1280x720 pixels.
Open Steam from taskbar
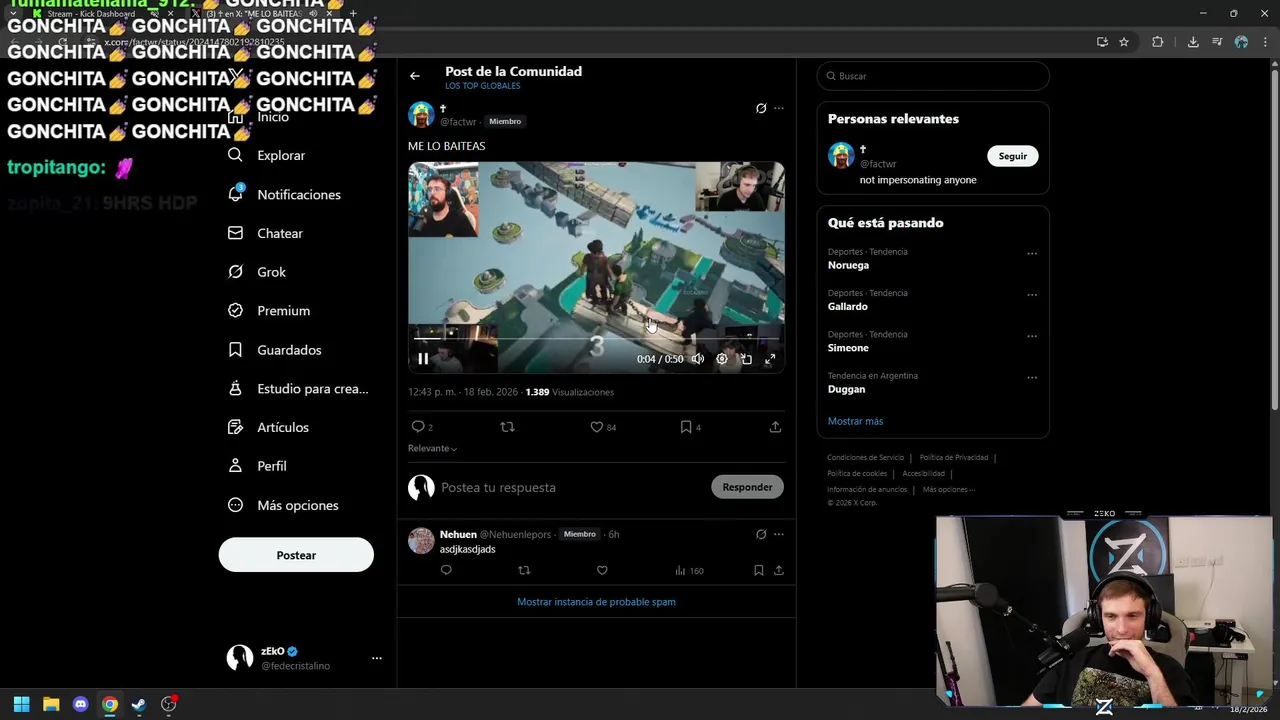[x=139, y=704]
